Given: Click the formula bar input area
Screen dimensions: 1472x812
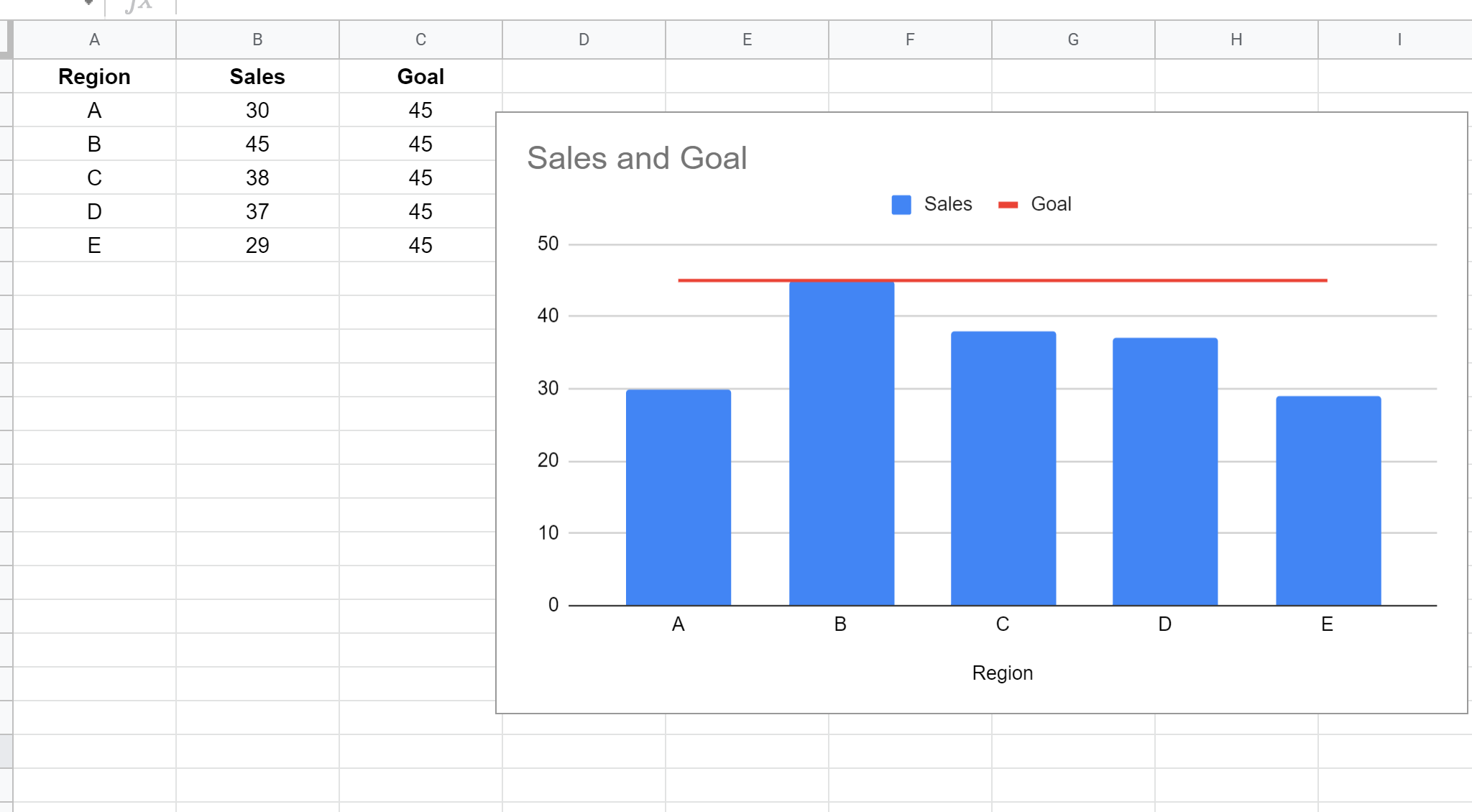Looking at the screenshot, I should (431, 6).
